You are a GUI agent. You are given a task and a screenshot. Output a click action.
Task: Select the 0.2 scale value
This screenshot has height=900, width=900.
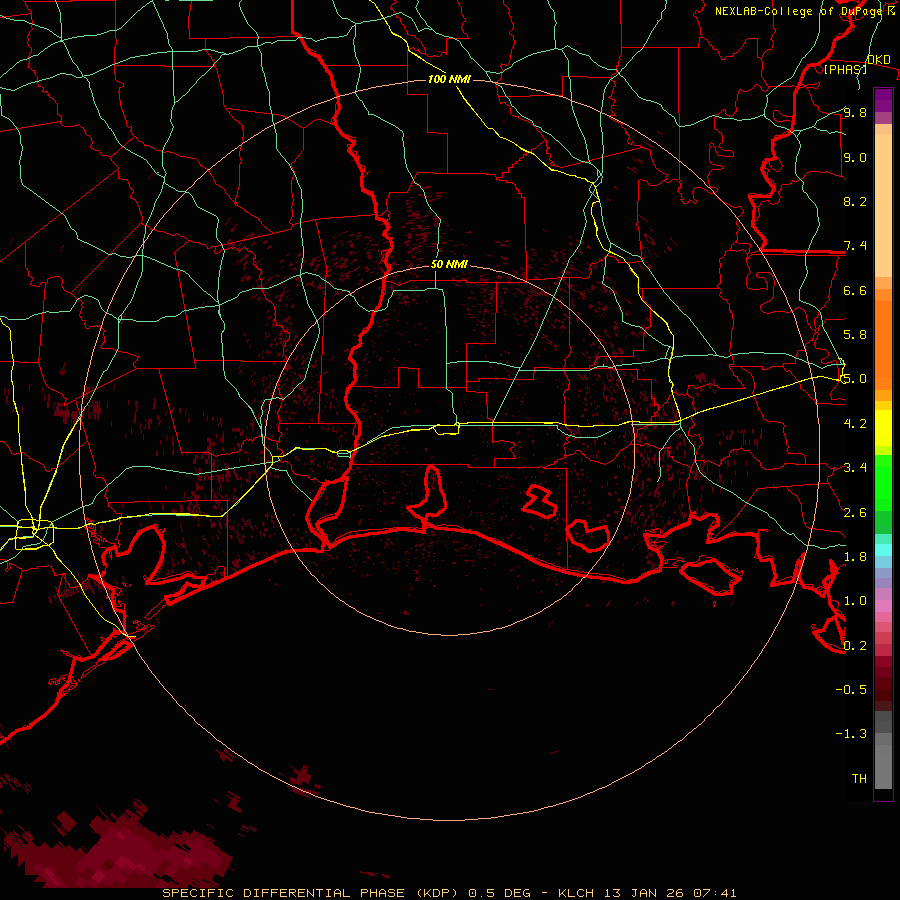[855, 646]
